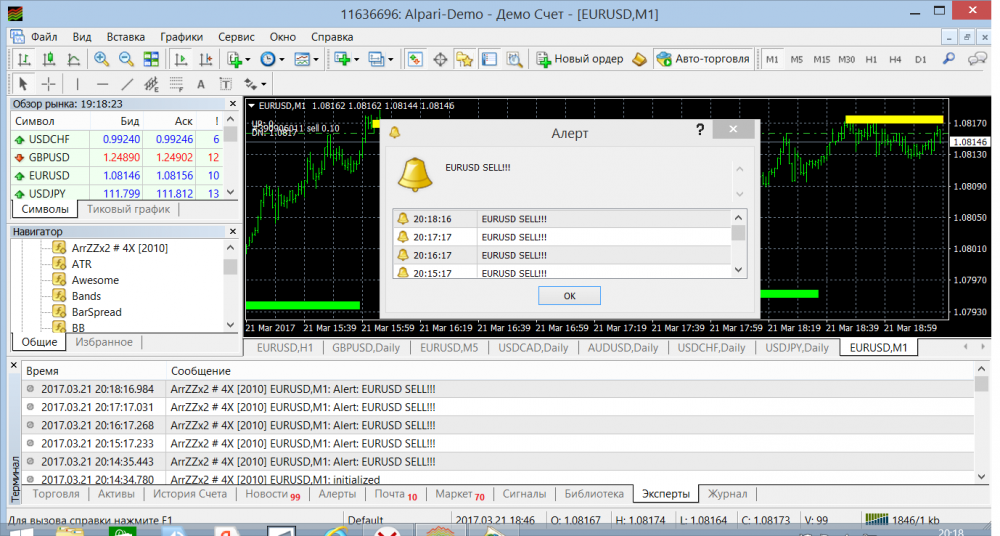Select the arrow cursor tool
The width and height of the screenshot is (1000, 536).
tap(23, 84)
